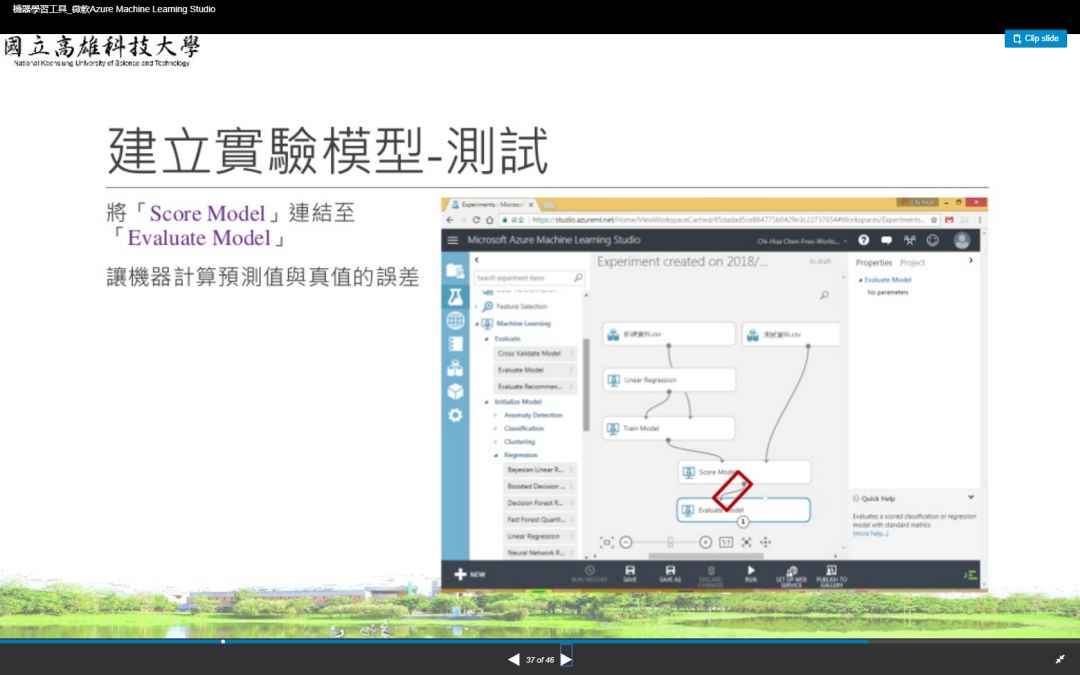1080x675 pixels.
Task: Switch to the Project tab
Action: 912,262
